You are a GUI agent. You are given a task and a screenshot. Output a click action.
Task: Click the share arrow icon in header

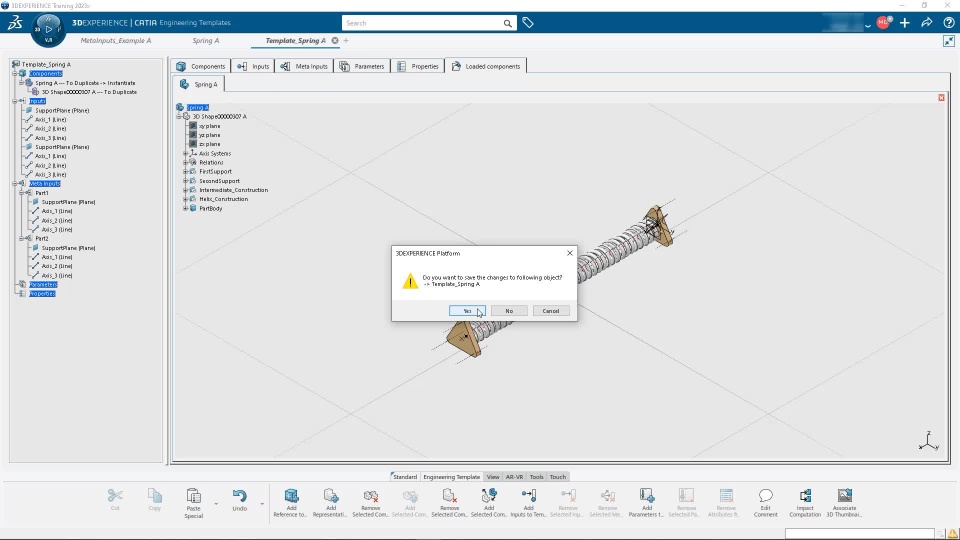pyautogui.click(x=926, y=23)
